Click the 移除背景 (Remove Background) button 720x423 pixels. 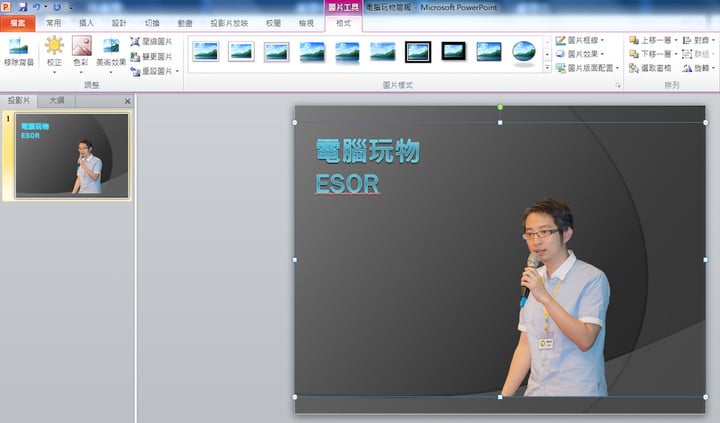pyautogui.click(x=18, y=52)
